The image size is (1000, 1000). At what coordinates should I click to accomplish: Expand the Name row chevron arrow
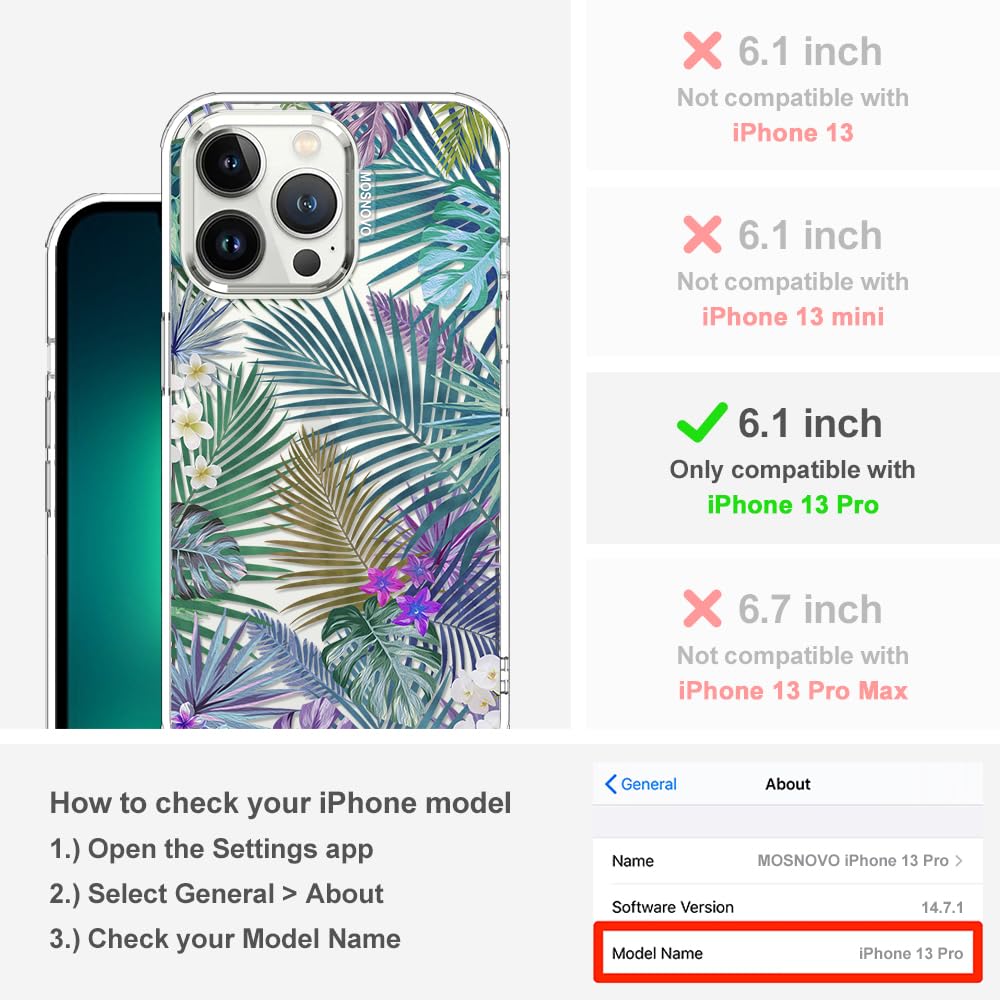point(959,860)
